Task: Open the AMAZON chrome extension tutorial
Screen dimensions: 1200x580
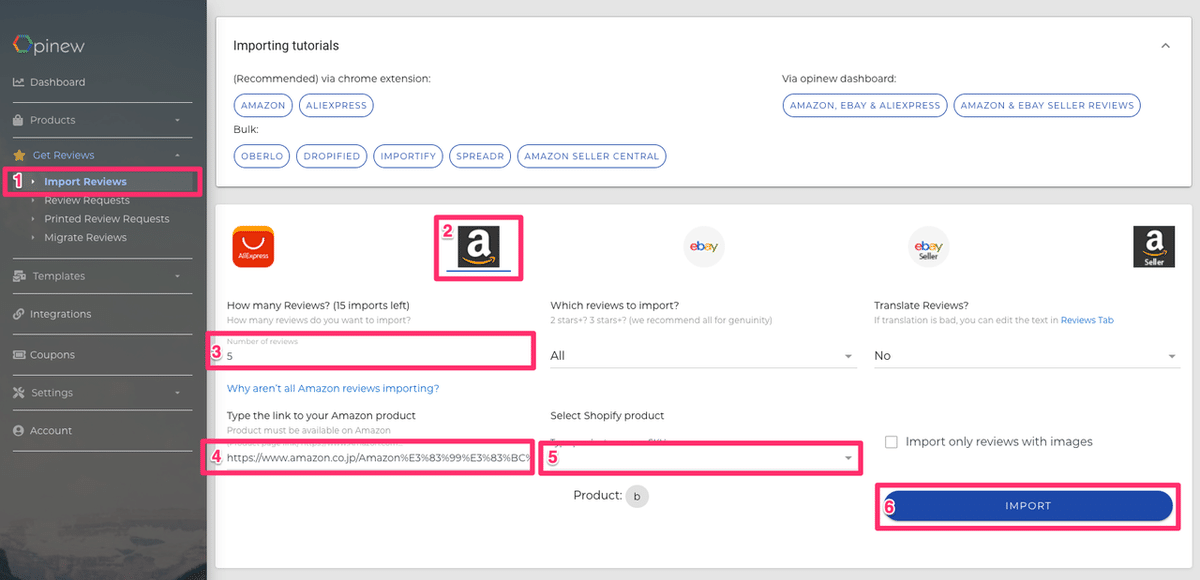Action: (263, 105)
